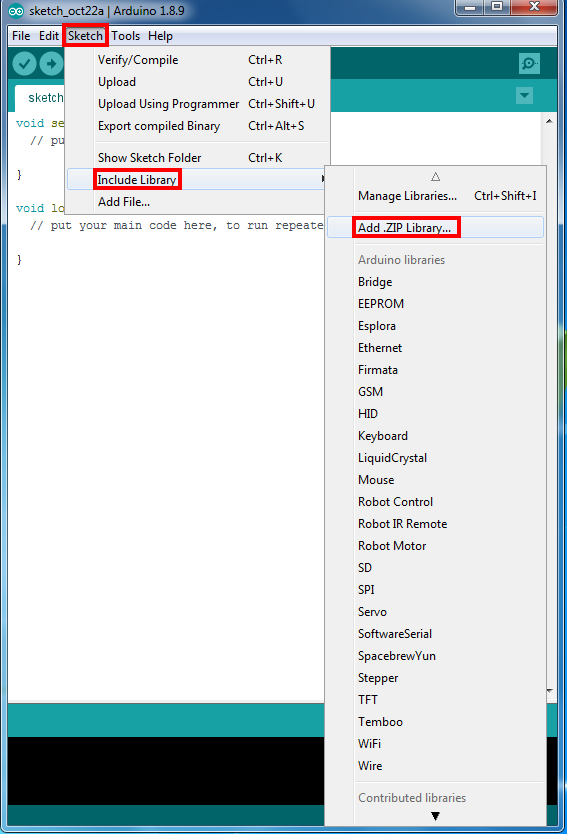Image resolution: width=567 pixels, height=834 pixels.
Task: Include the WiFi library
Action: (435, 744)
